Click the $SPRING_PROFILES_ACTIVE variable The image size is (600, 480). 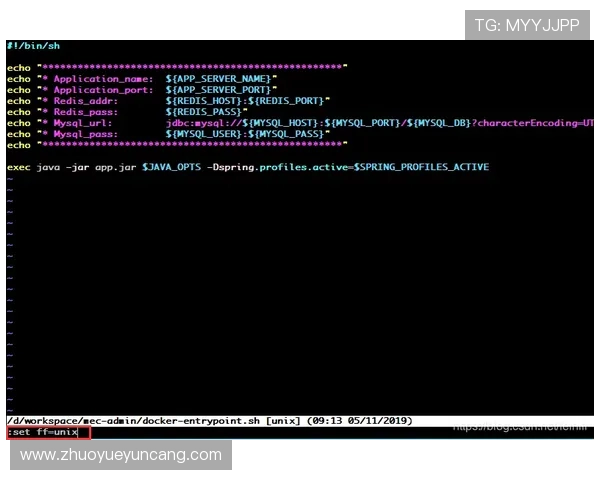coord(420,167)
